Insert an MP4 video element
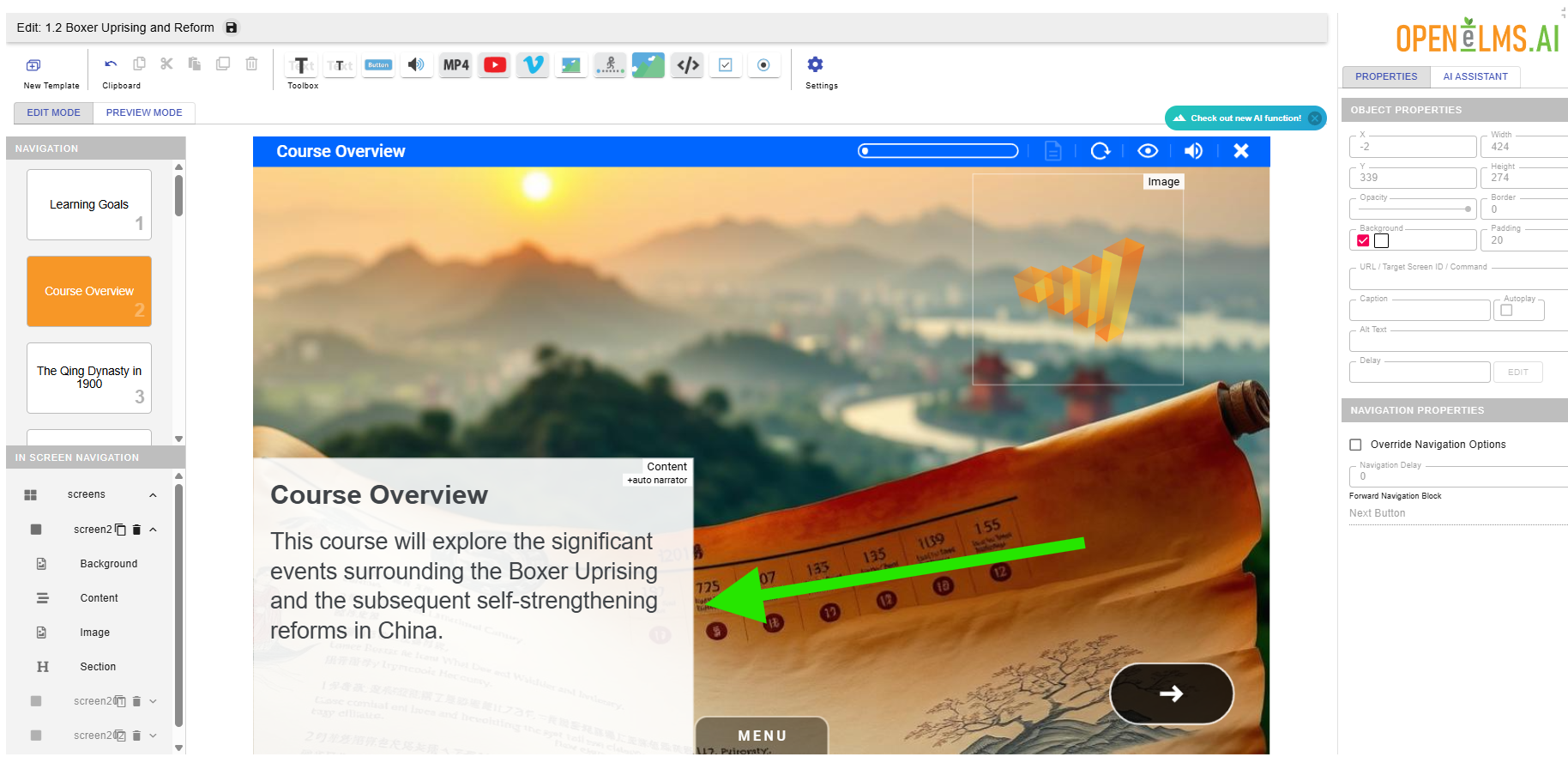 coord(455,65)
